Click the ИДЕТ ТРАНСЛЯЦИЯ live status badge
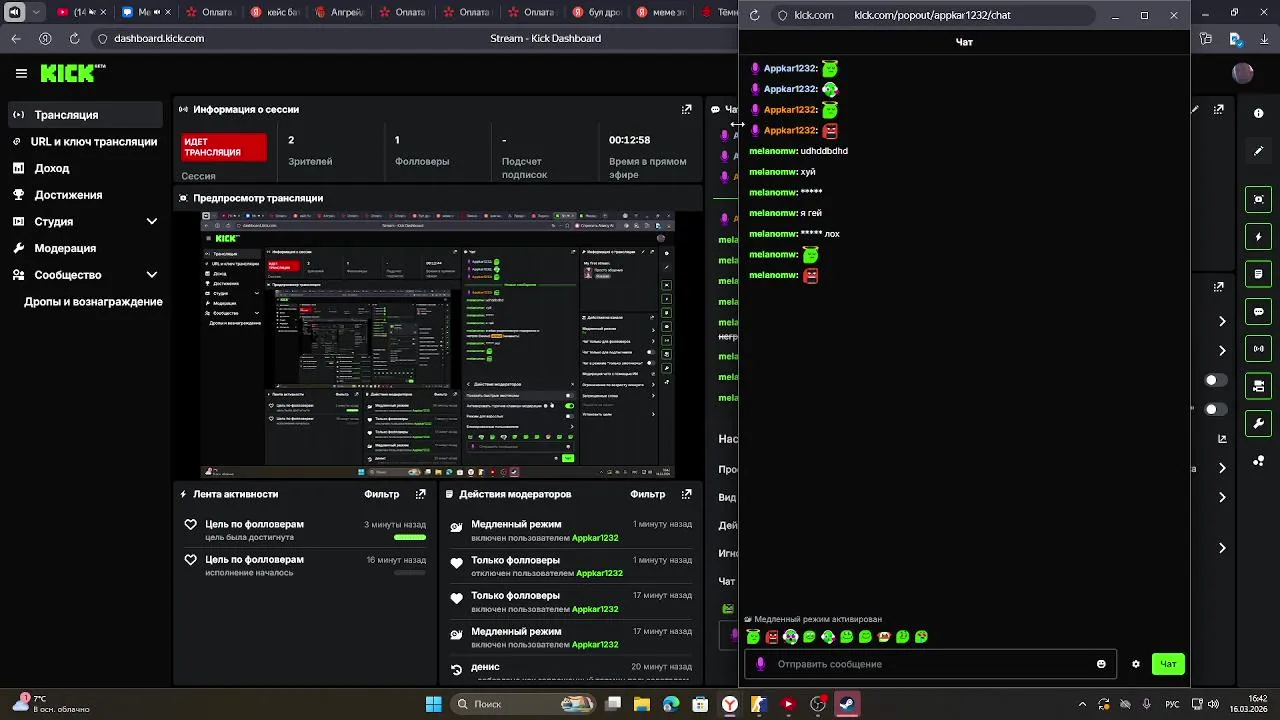1280x720 pixels. click(x=224, y=147)
